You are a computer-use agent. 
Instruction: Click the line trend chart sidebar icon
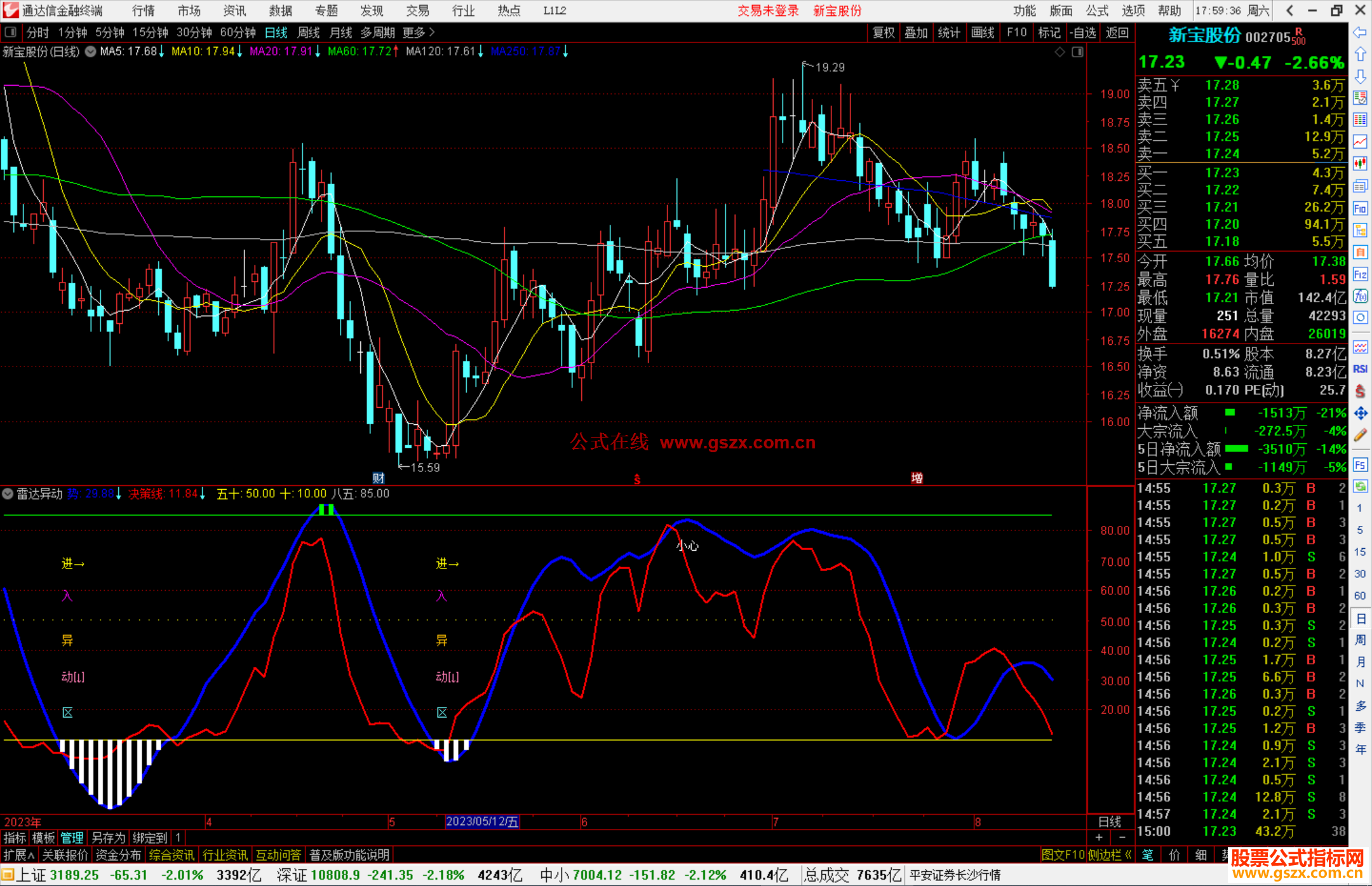(1360, 142)
